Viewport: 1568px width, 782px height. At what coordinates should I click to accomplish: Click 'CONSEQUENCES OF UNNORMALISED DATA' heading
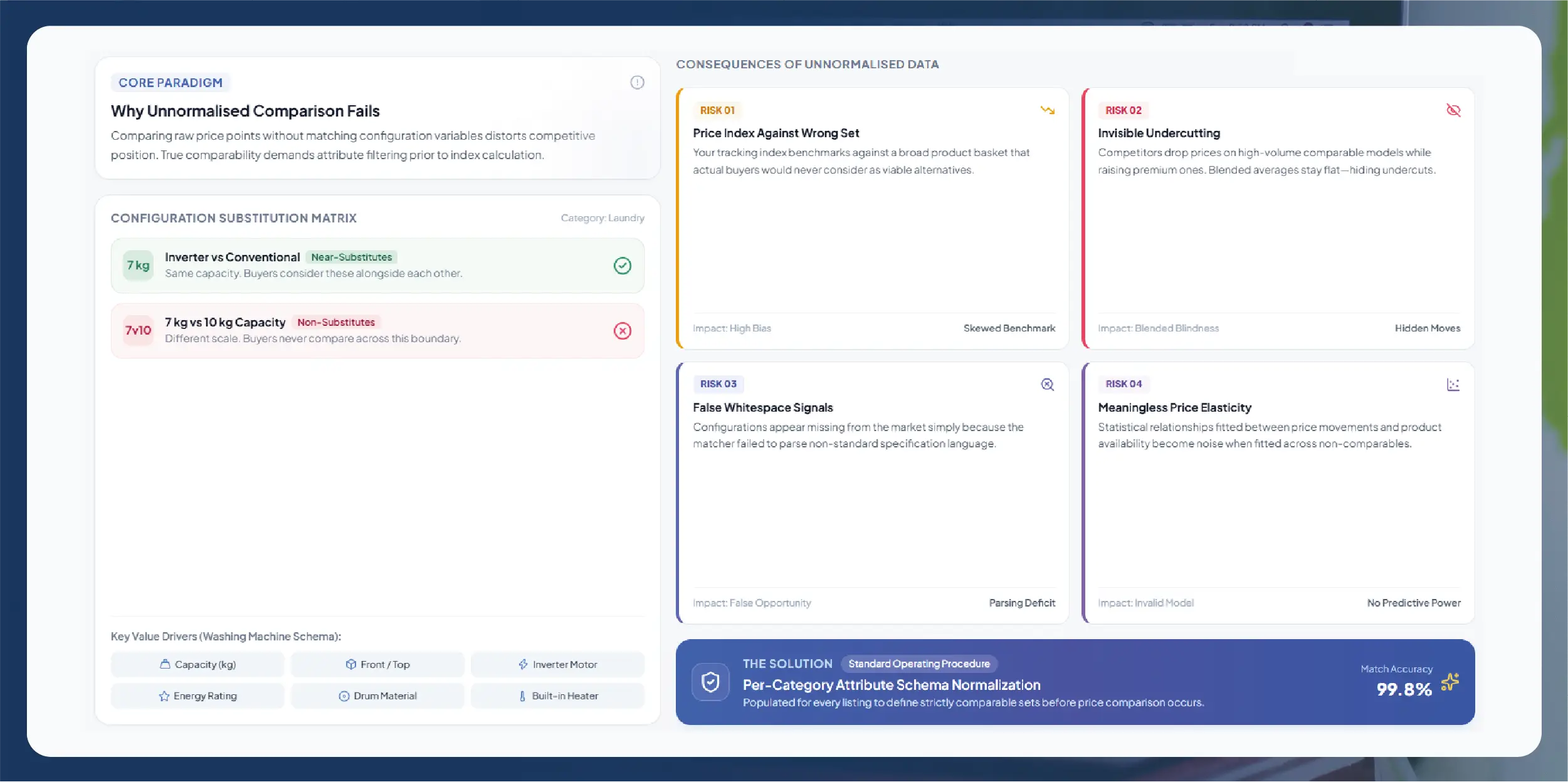(808, 65)
